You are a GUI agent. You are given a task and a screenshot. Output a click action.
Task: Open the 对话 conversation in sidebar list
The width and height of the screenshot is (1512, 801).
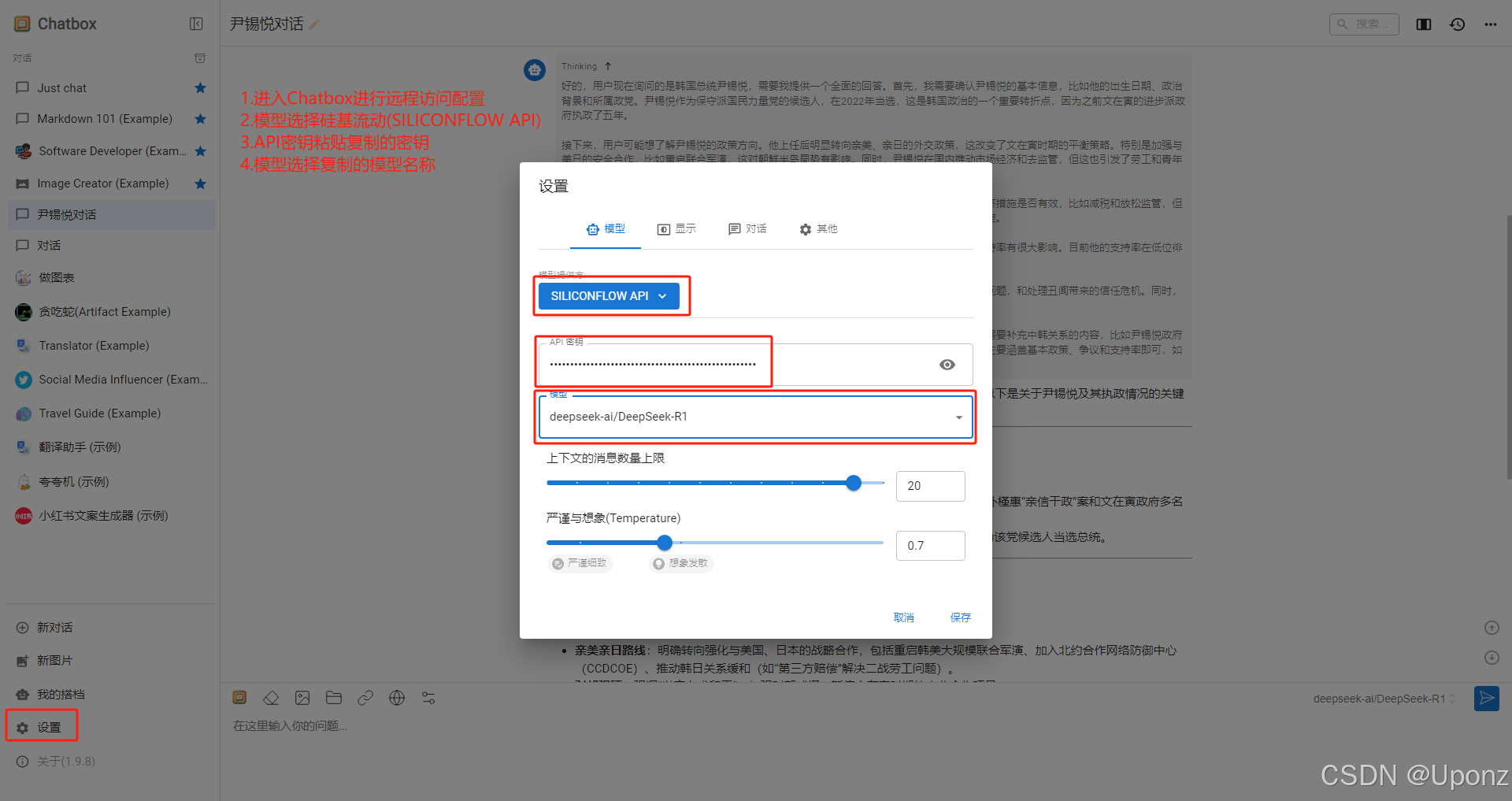[x=111, y=246]
